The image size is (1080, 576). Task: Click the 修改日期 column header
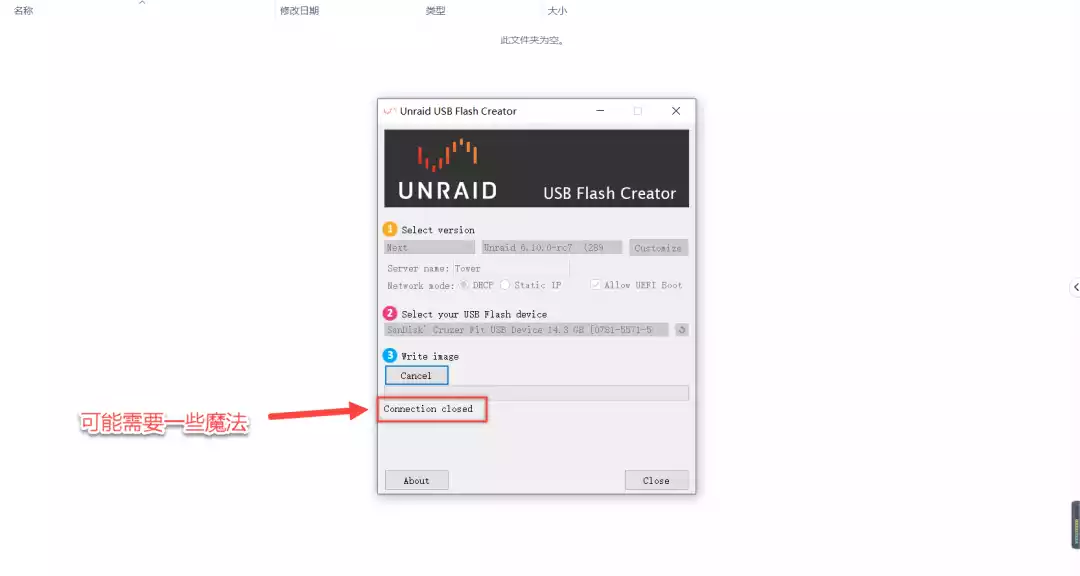(x=299, y=10)
